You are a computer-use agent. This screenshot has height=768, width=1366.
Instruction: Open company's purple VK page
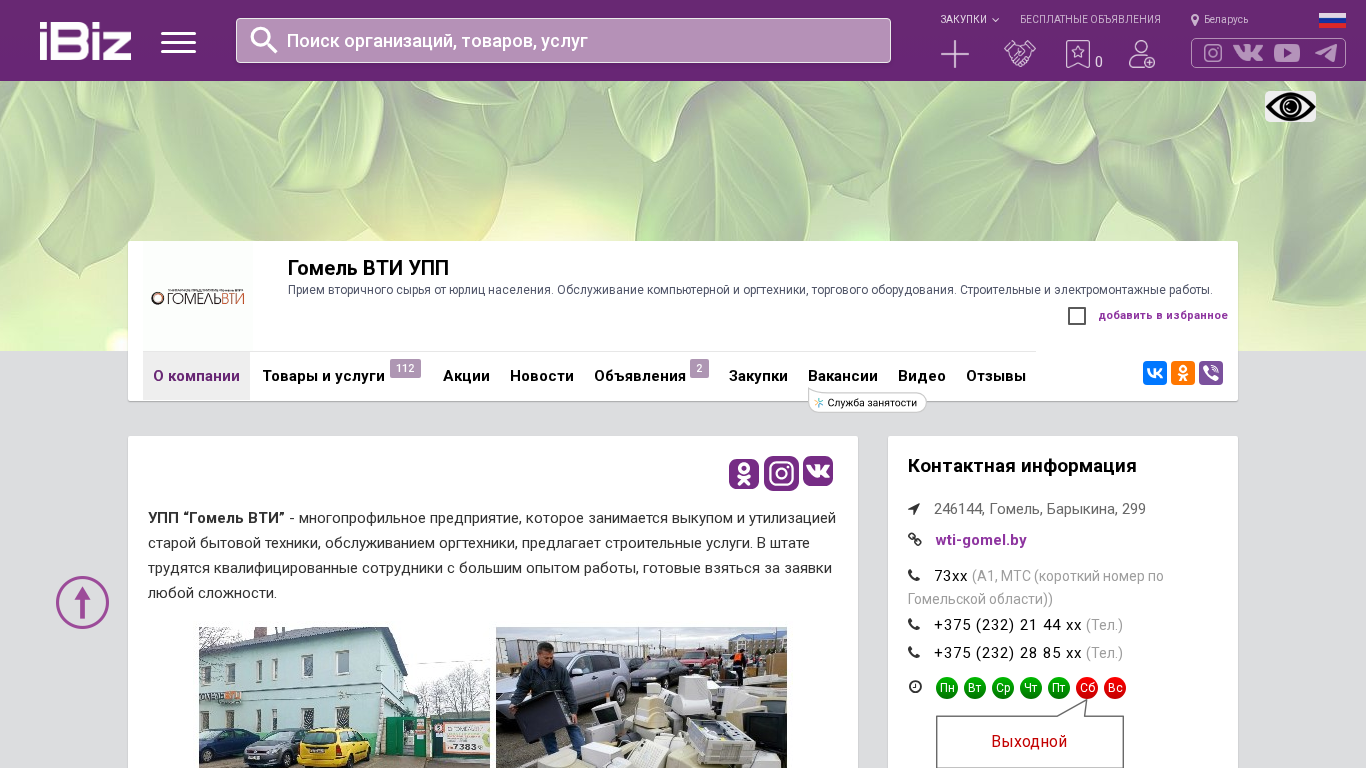[x=818, y=471]
